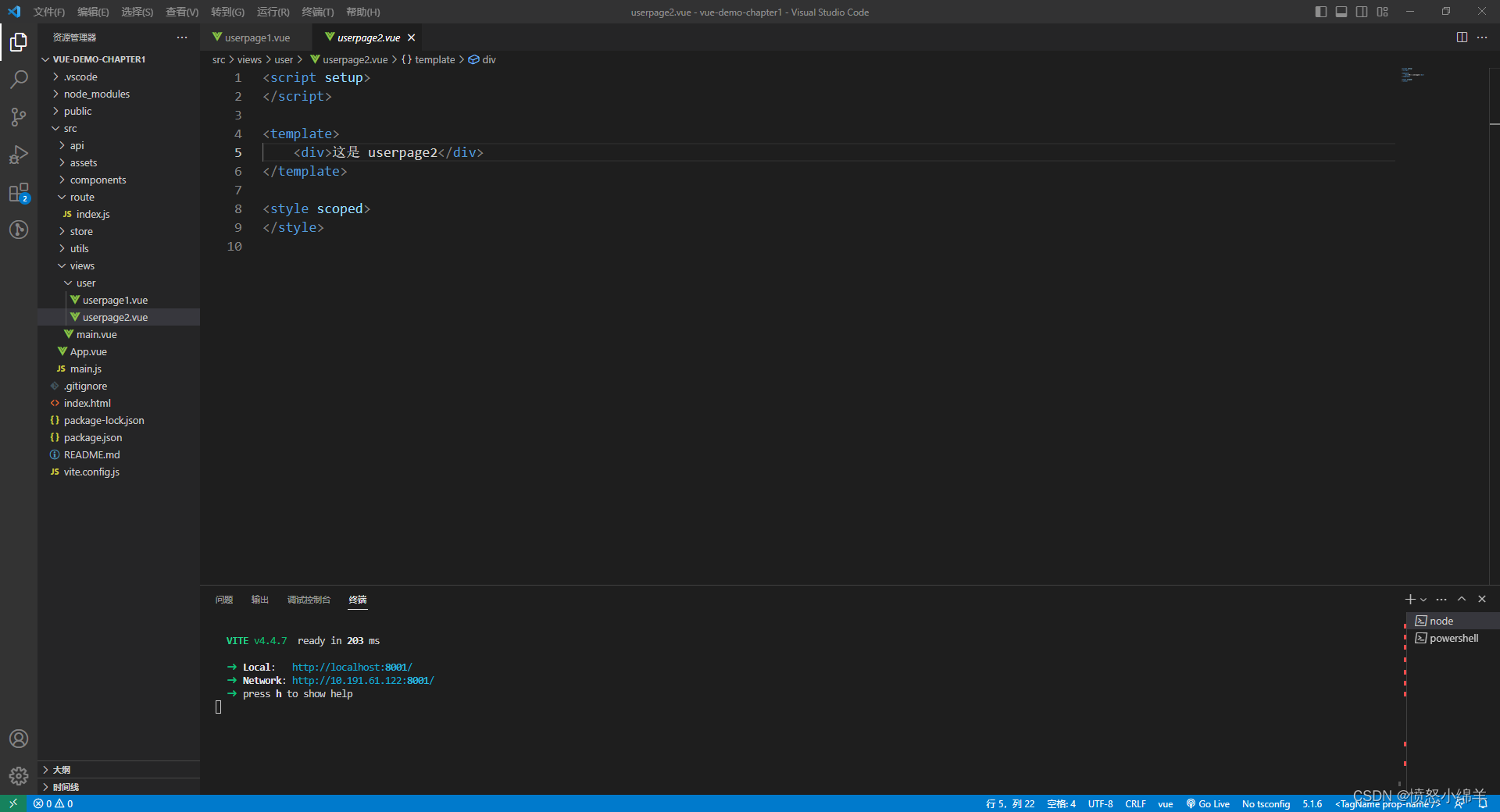Open editor more actions ellipsis
Image resolution: width=1500 pixels, height=812 pixels.
coord(1482,37)
